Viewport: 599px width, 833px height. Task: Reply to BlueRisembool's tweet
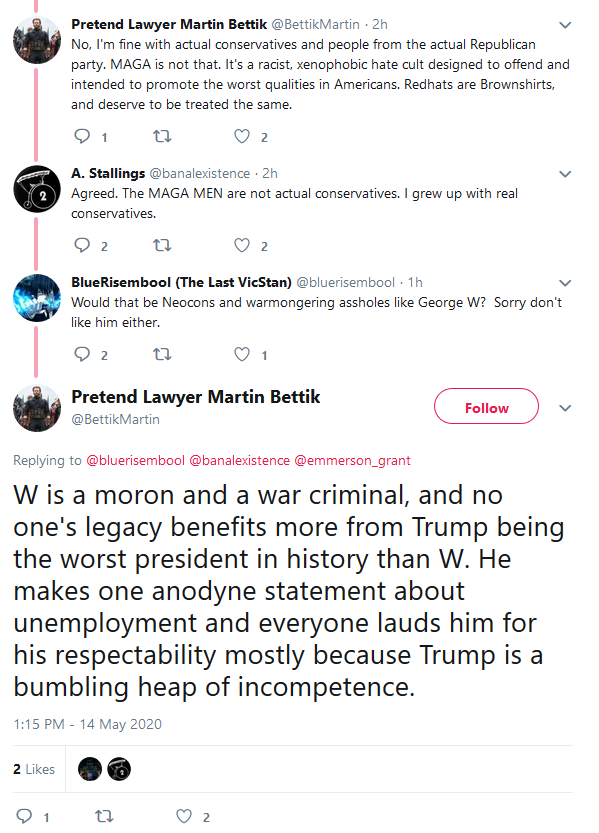point(82,354)
